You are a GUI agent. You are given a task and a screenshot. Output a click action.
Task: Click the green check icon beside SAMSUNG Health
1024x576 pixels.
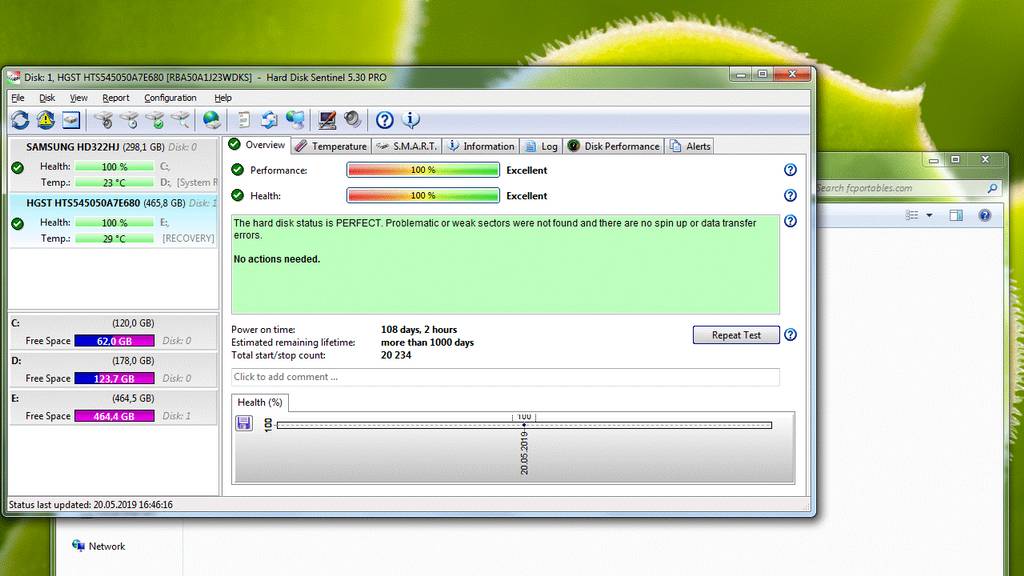18,167
